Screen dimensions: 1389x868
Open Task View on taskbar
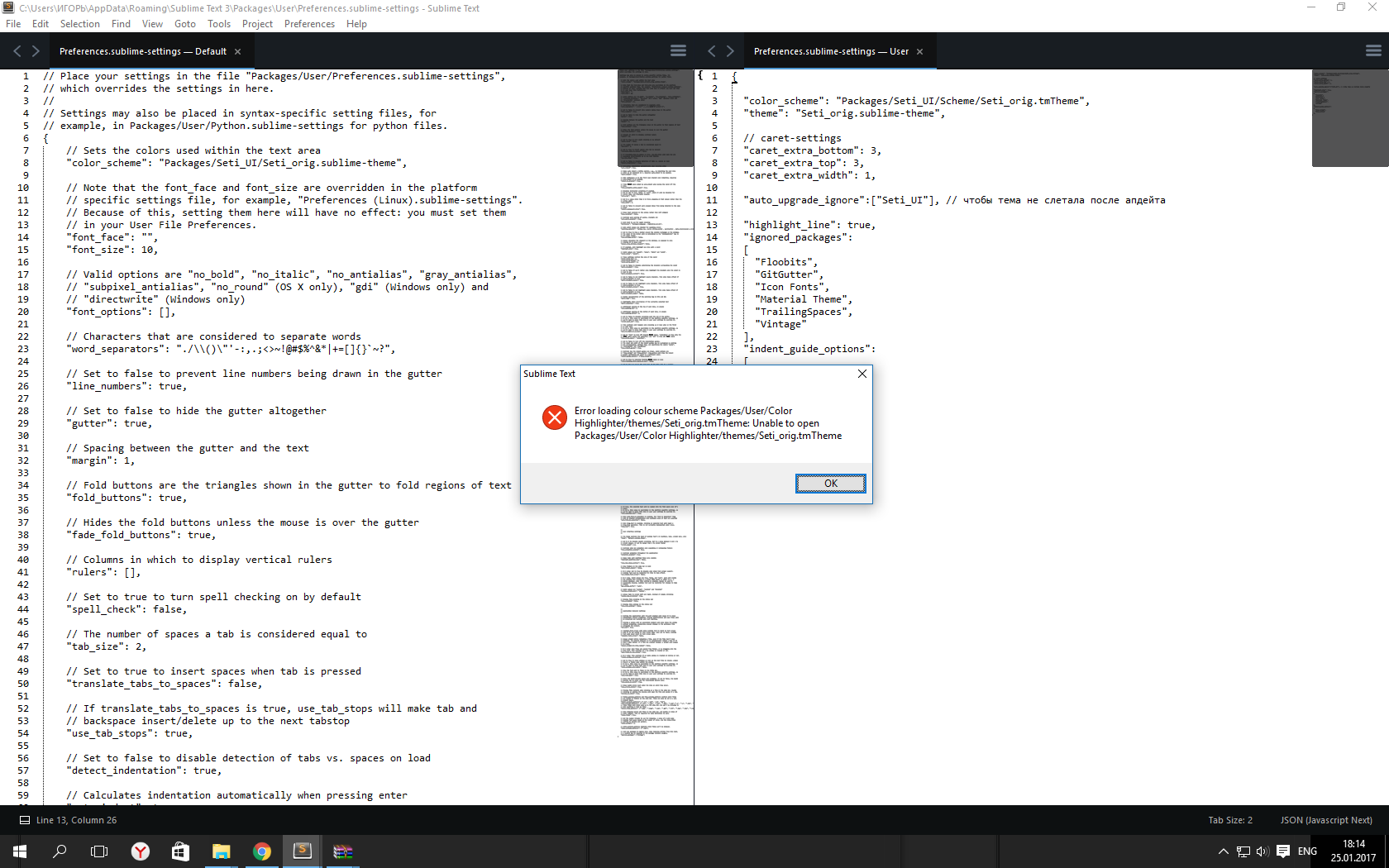pos(99,851)
